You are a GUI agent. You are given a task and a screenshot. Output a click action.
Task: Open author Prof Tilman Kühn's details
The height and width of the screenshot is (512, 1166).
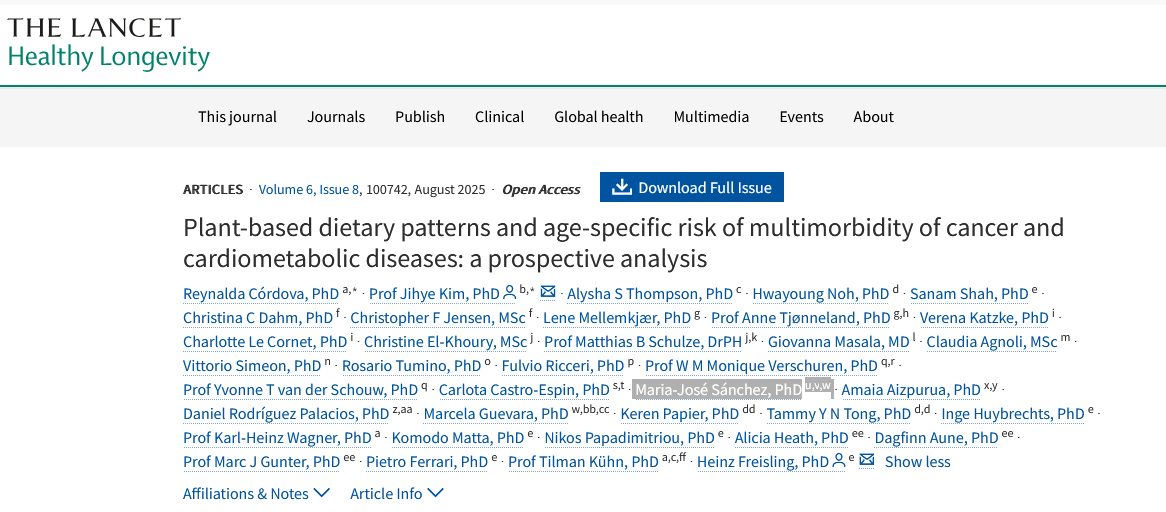pyautogui.click(x=583, y=462)
